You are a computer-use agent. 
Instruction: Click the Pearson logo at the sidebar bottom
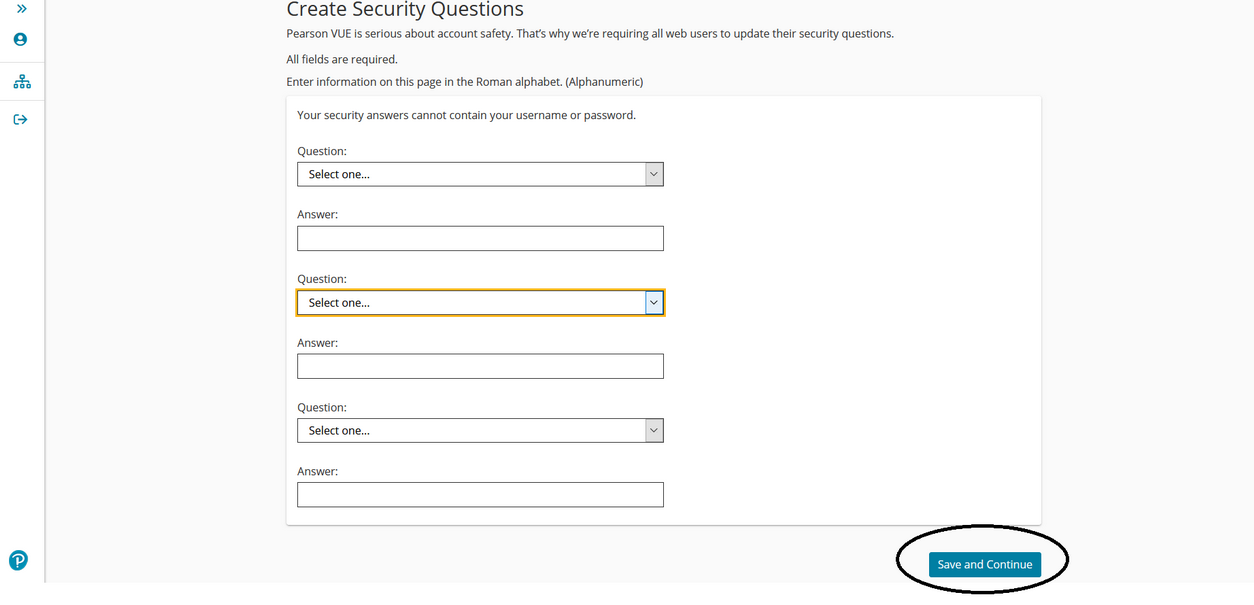(x=18, y=561)
